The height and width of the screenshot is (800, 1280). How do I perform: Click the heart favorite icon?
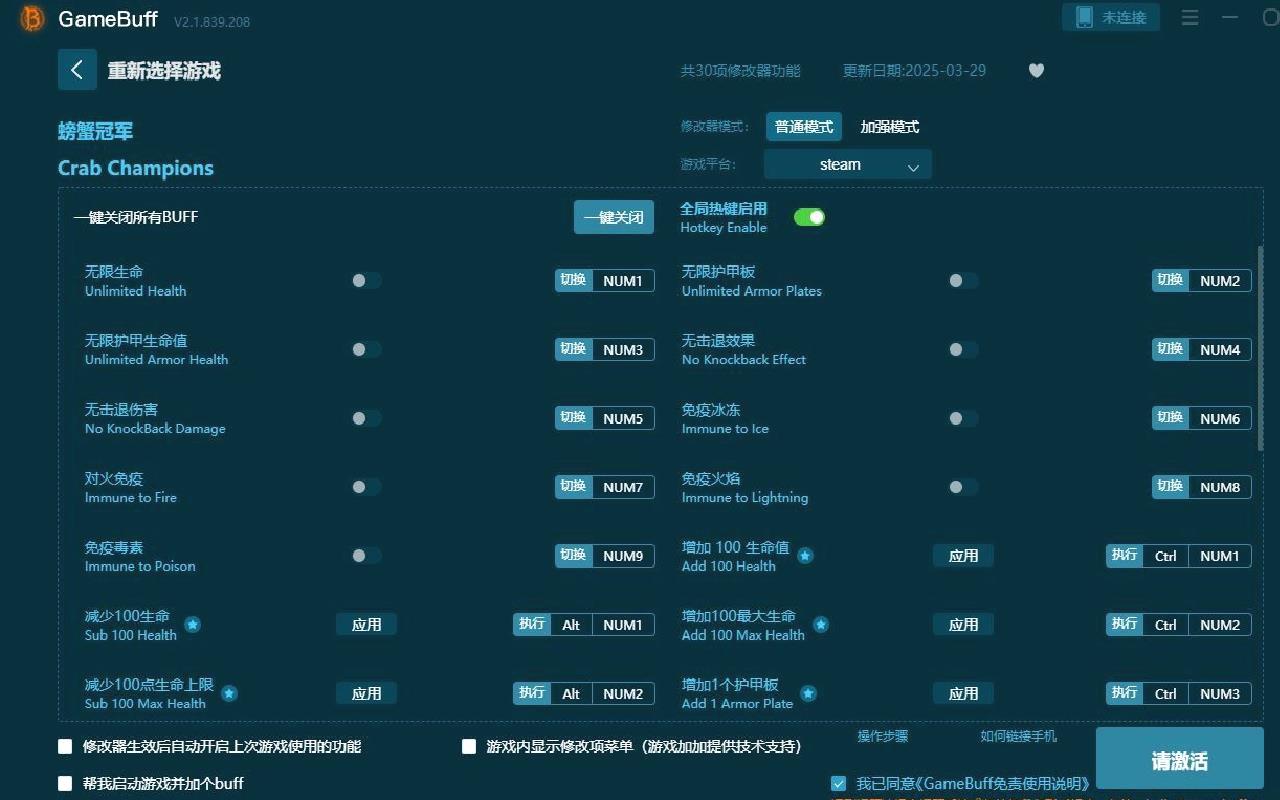click(1036, 70)
